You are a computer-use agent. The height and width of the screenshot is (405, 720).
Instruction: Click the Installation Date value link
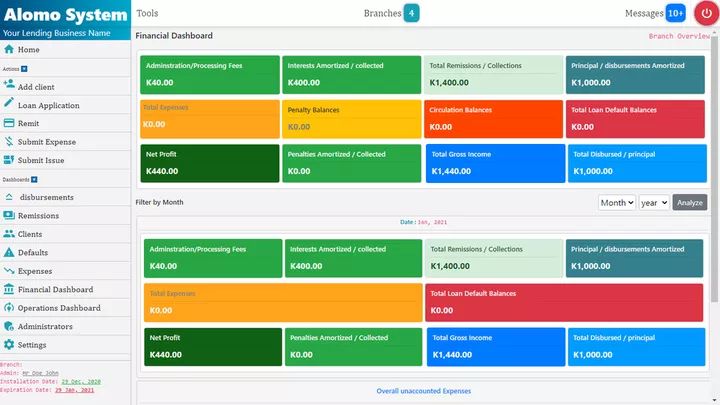[x=81, y=382]
